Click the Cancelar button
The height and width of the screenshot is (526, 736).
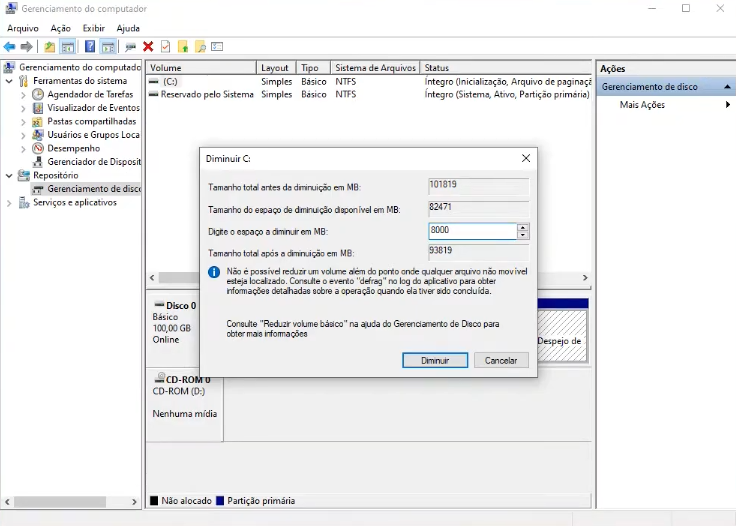pyautogui.click(x=501, y=360)
